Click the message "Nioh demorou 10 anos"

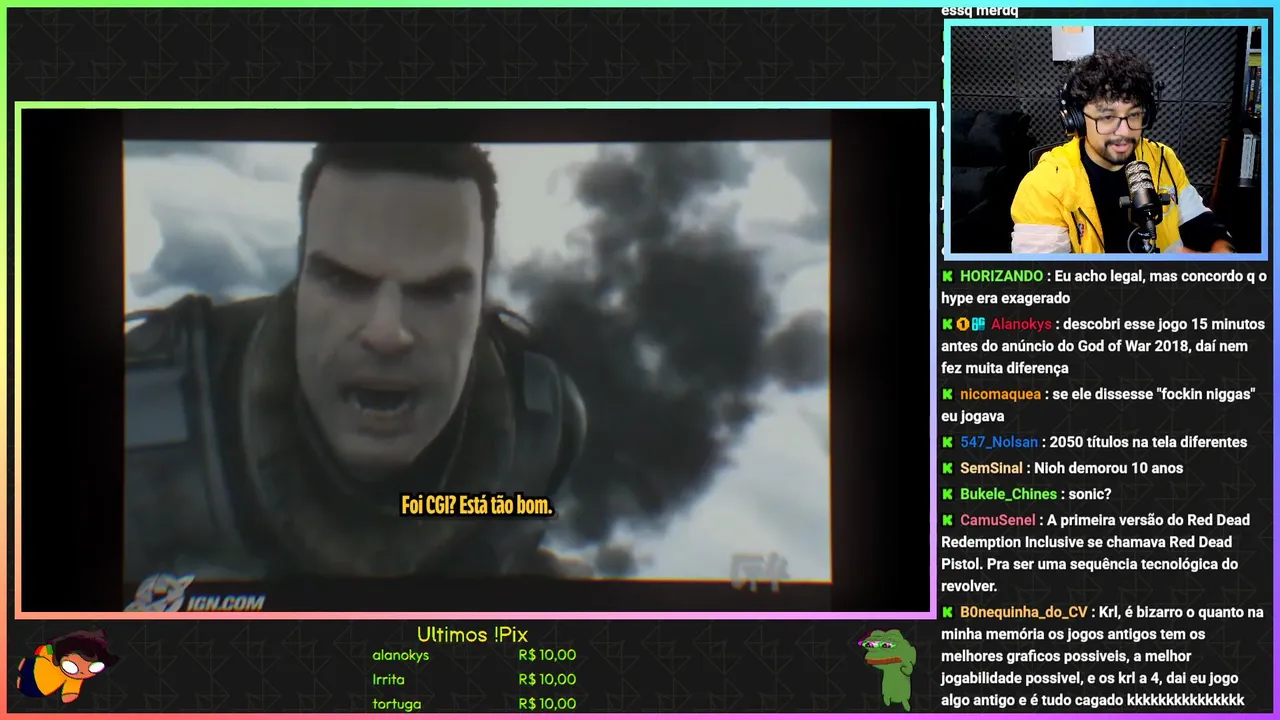click(x=1108, y=468)
